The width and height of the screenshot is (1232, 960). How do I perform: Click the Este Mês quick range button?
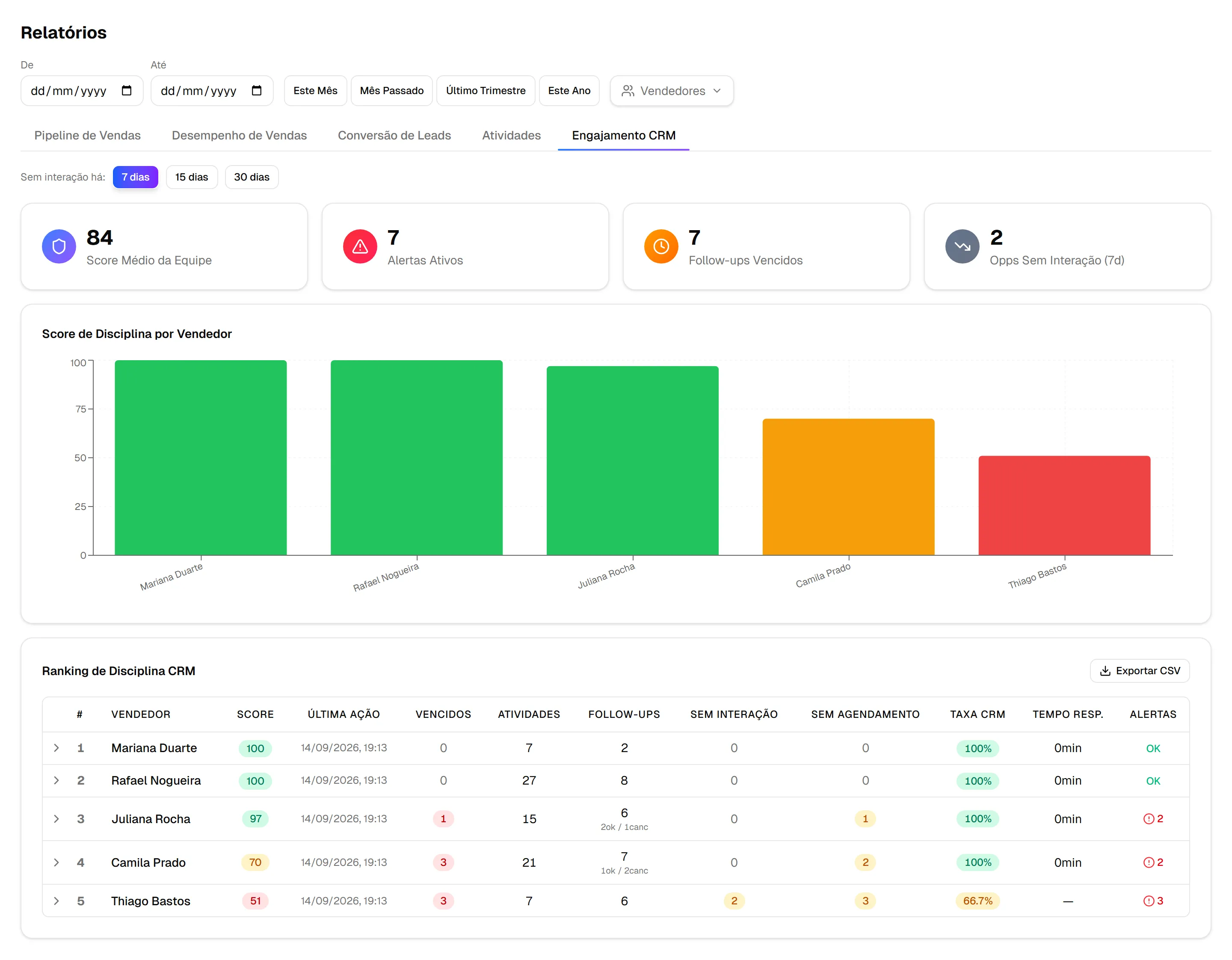[x=315, y=91]
